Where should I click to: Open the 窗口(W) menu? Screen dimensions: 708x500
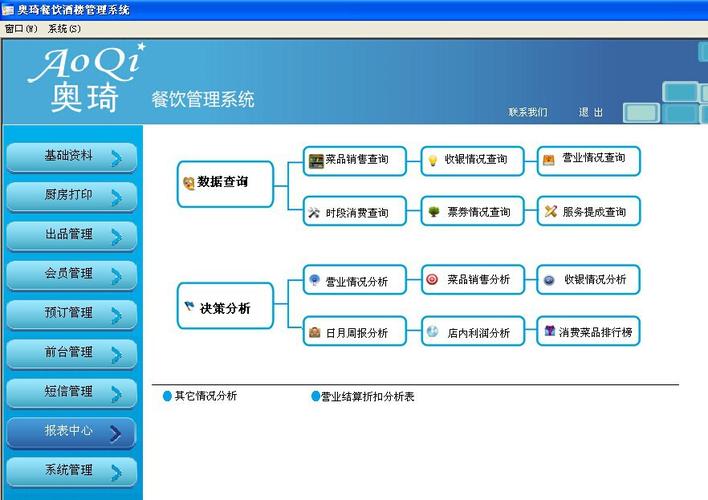(21, 29)
